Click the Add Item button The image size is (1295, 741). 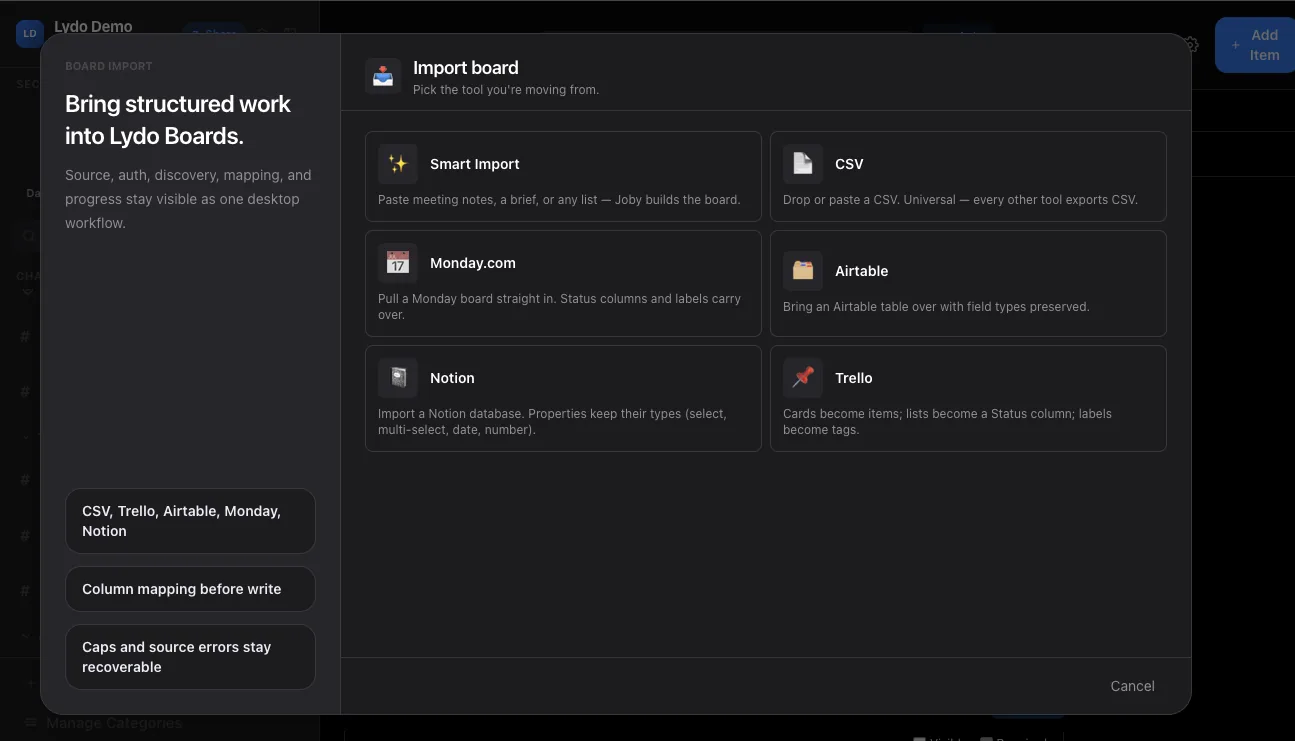(1254, 45)
